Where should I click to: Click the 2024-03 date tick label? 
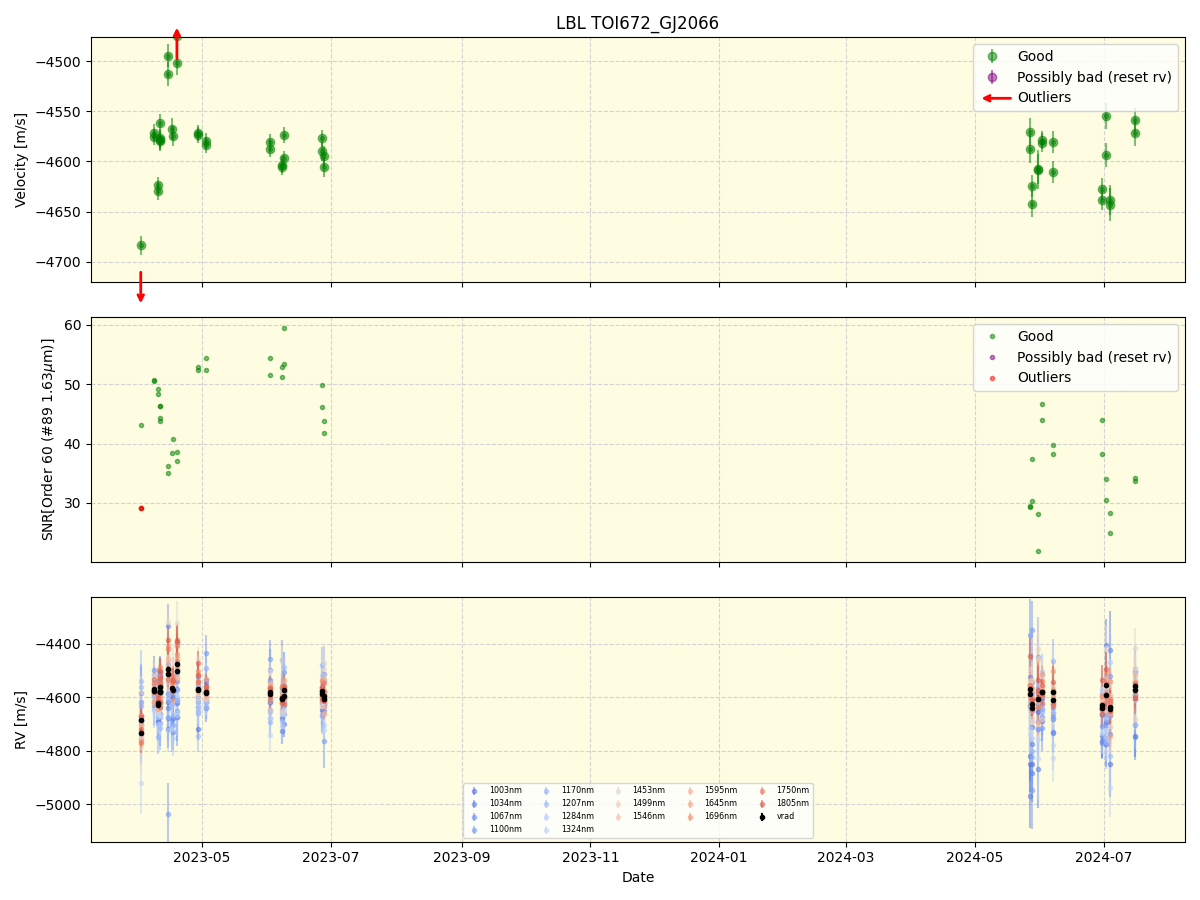click(846, 856)
